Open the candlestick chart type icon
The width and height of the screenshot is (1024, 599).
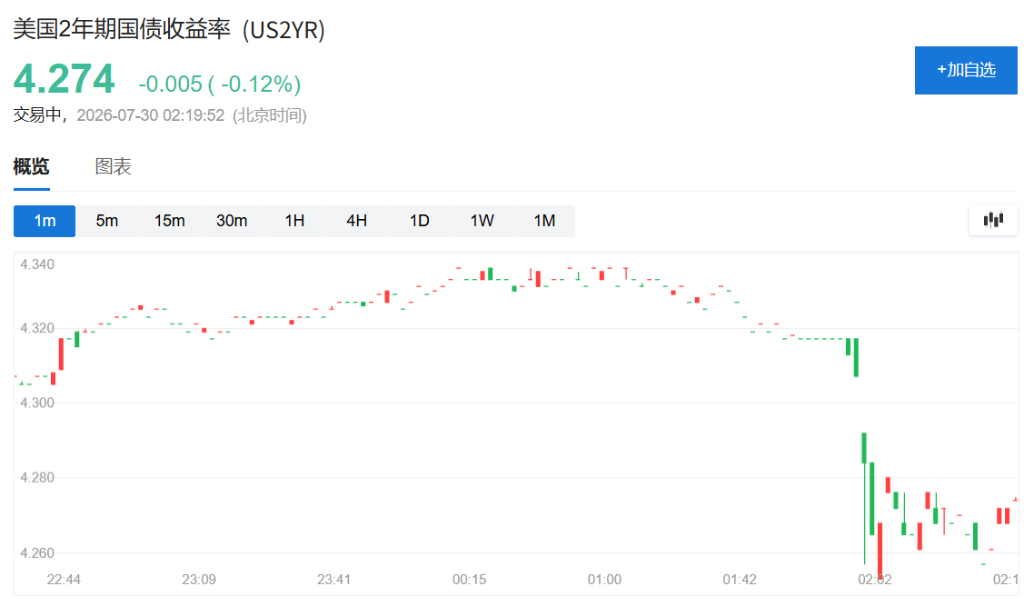(993, 220)
